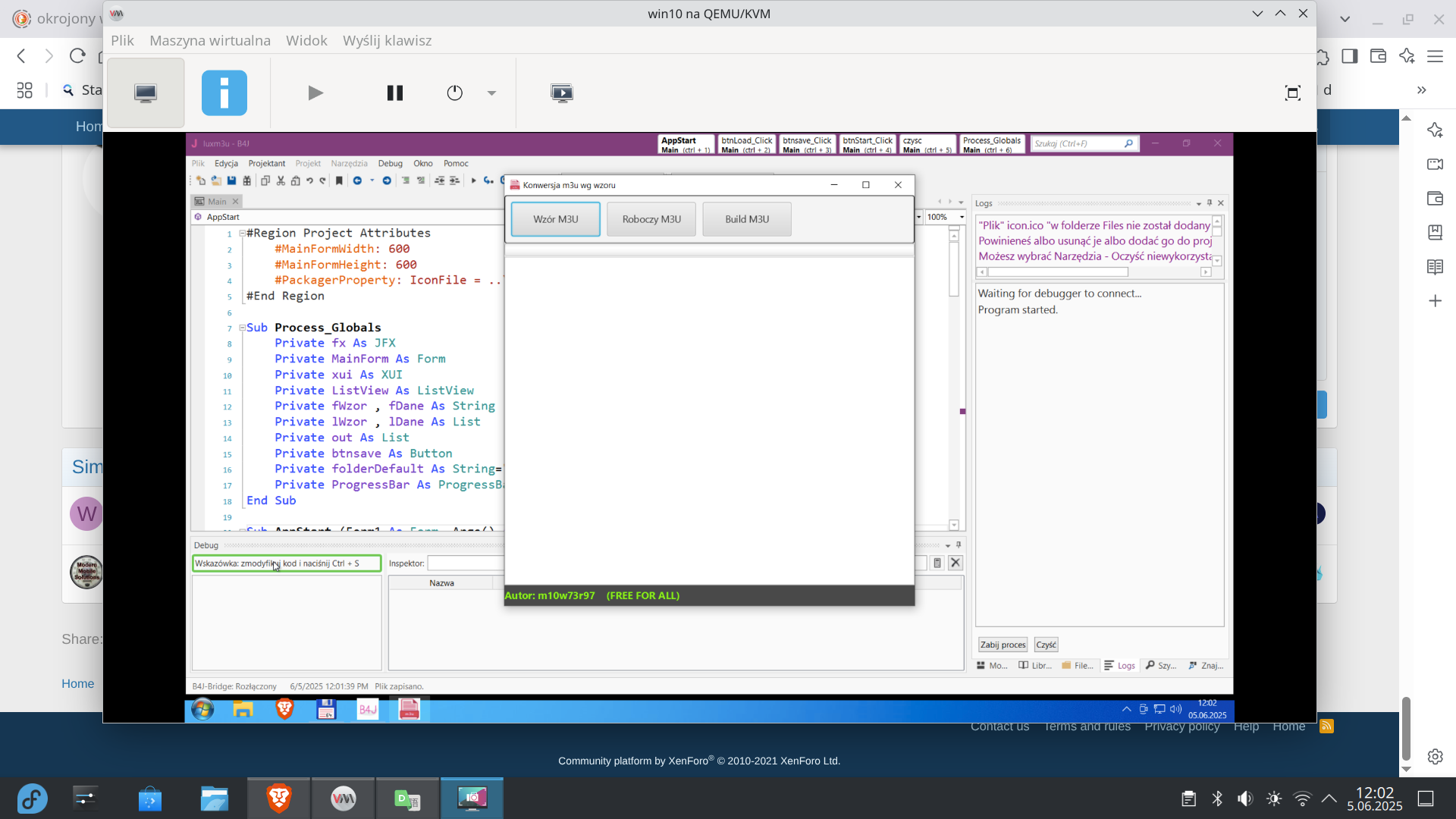This screenshot has width=1456, height=819.
Task: Open the Debug menu in B4J
Action: 391,163
